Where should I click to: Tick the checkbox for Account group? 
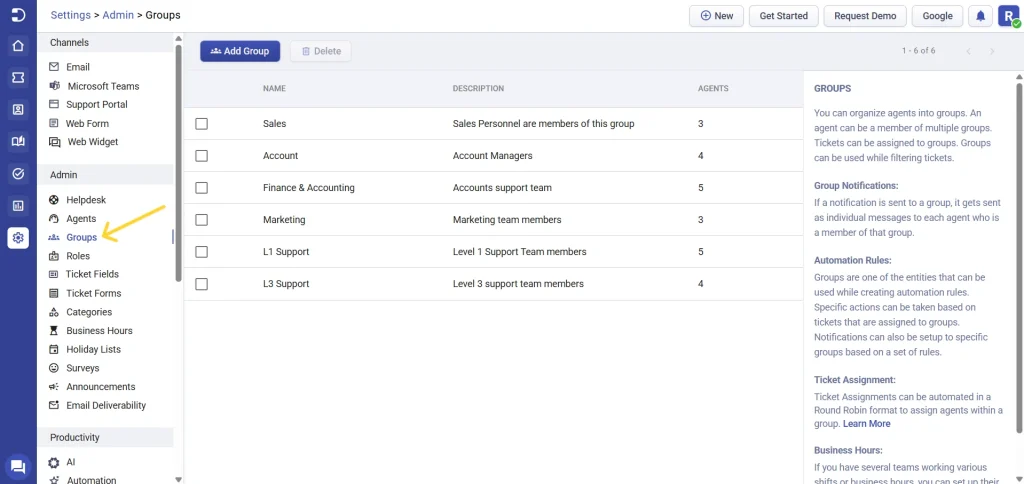point(202,155)
